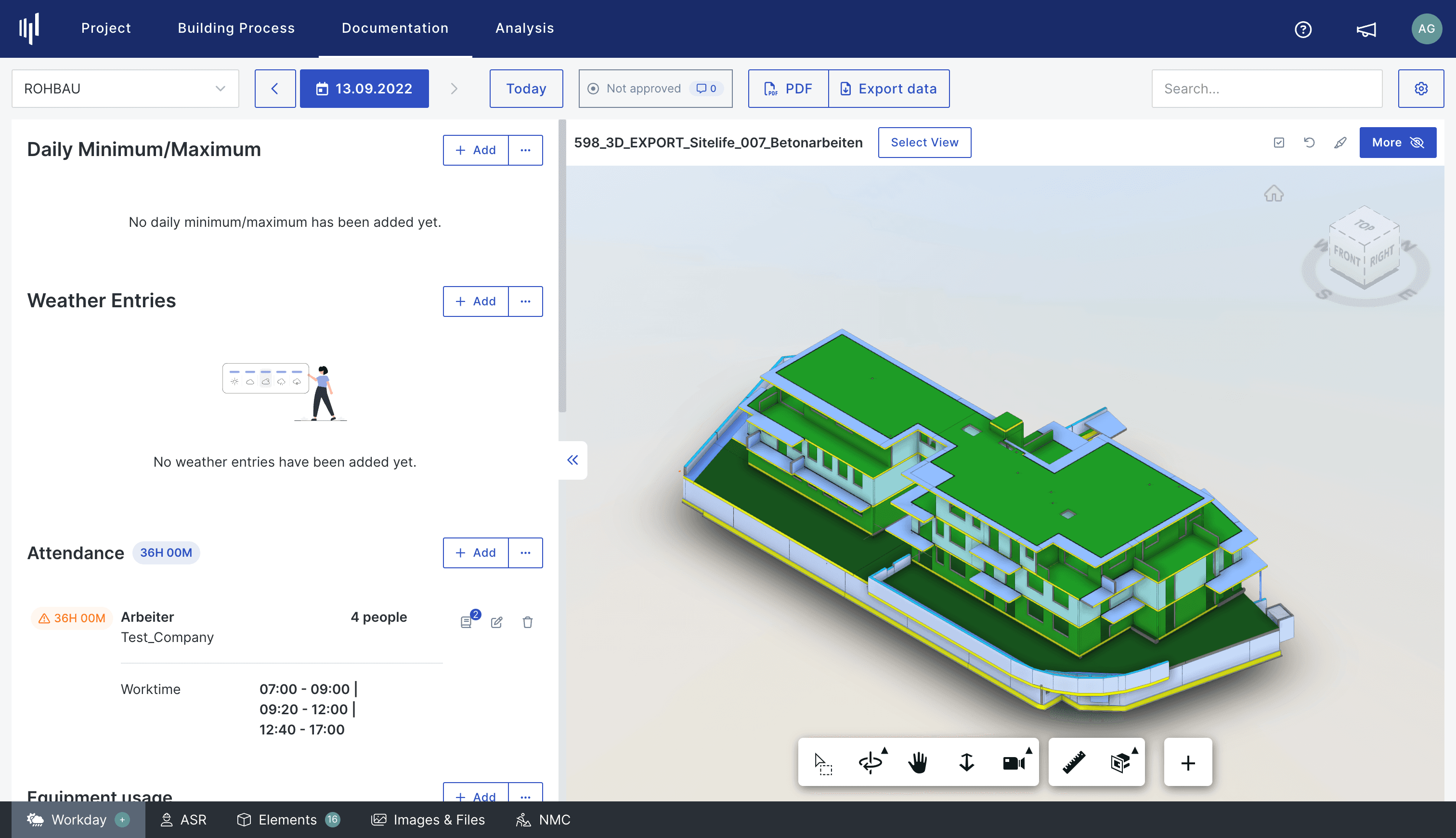This screenshot has height=838, width=1456.
Task: Click the viewer checkbox selection icon
Action: click(x=1279, y=142)
